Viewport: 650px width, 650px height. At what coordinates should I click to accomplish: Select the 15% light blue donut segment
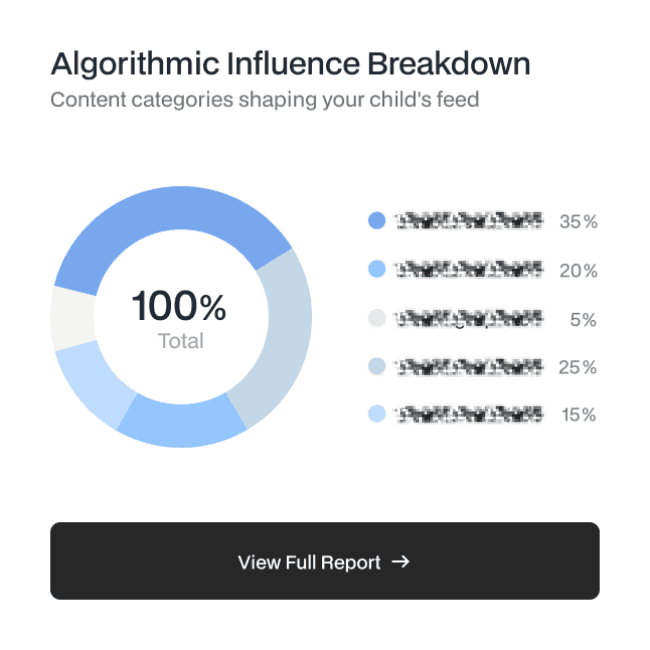point(94,383)
